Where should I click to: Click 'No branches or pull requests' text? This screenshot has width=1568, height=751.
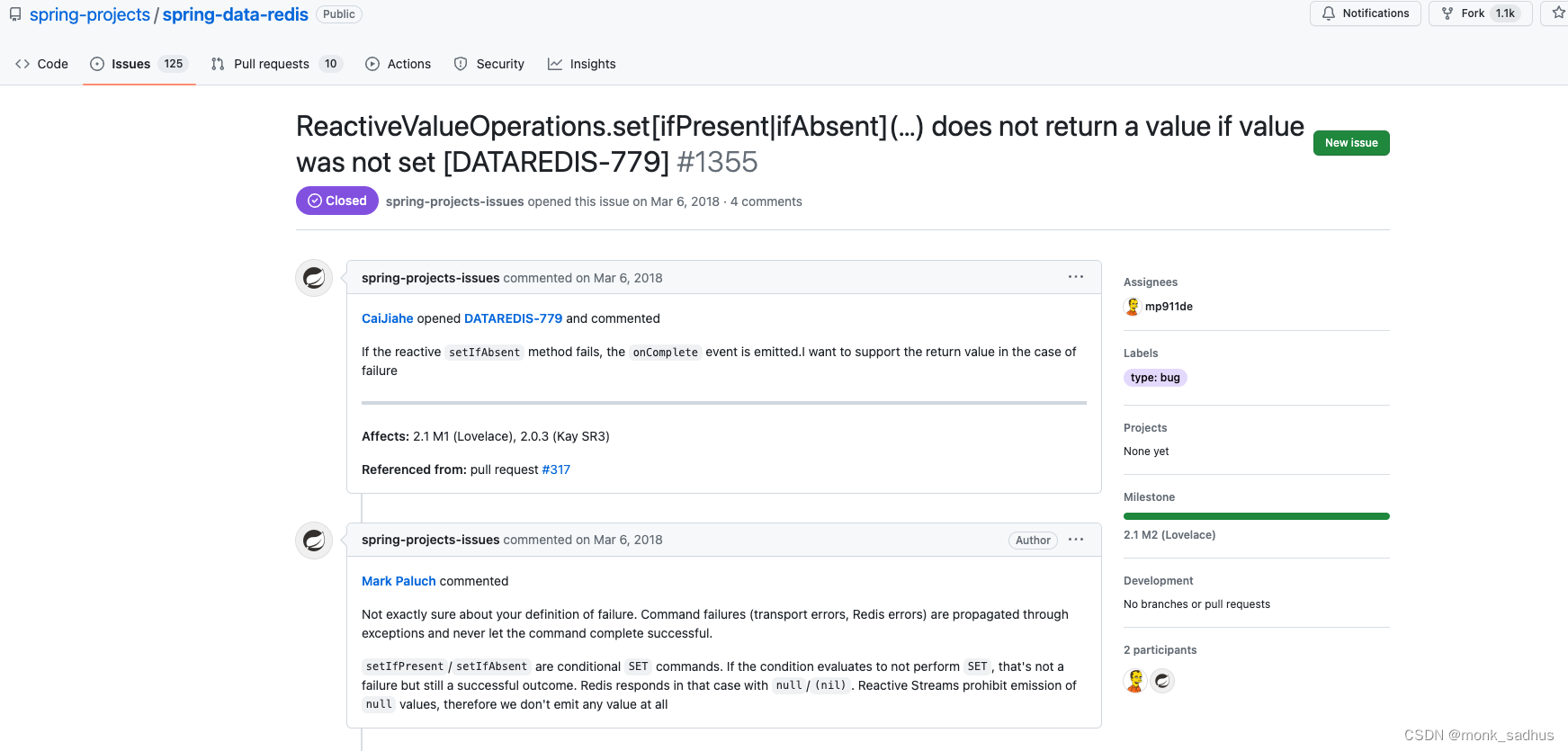coord(1196,604)
